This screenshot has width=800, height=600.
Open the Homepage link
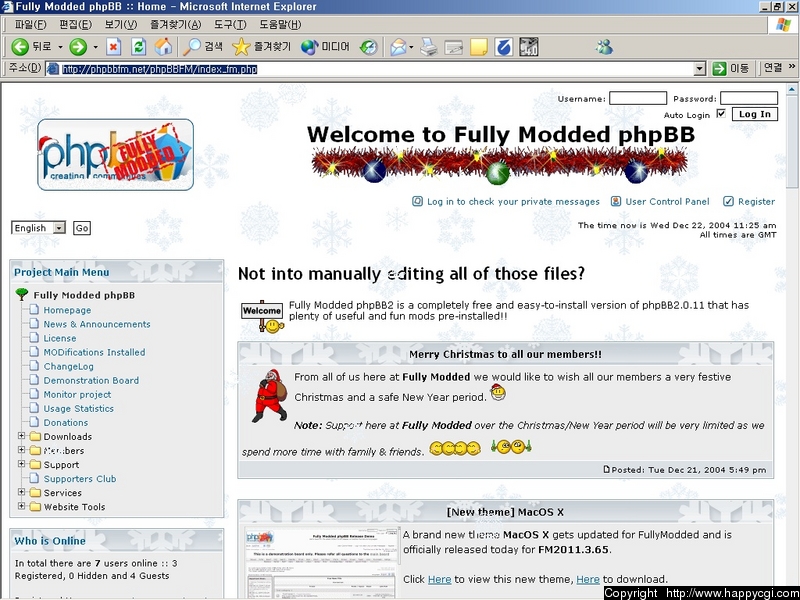(x=67, y=310)
